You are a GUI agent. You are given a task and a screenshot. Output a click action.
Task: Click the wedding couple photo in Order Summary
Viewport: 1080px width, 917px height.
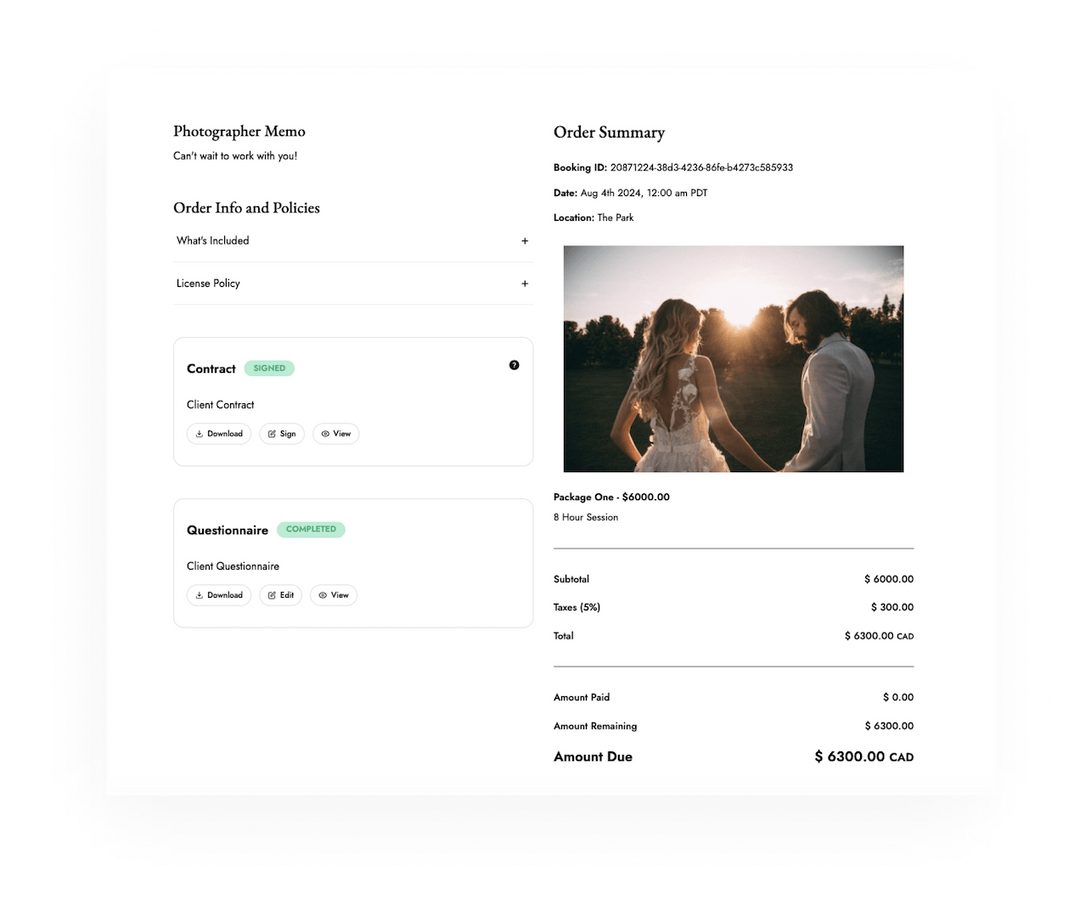tap(733, 359)
